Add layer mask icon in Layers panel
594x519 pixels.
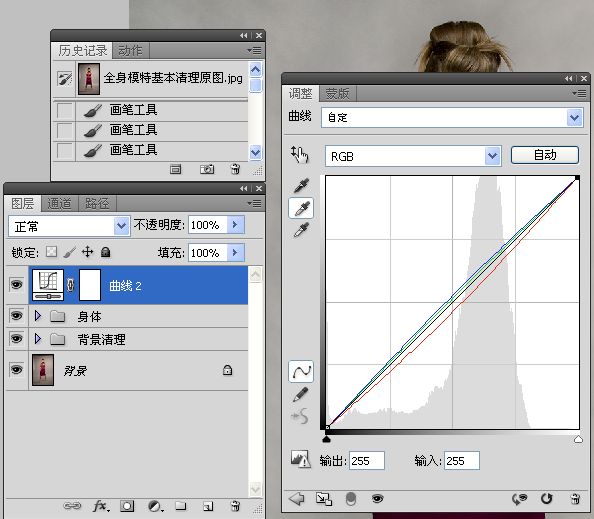click(127, 506)
